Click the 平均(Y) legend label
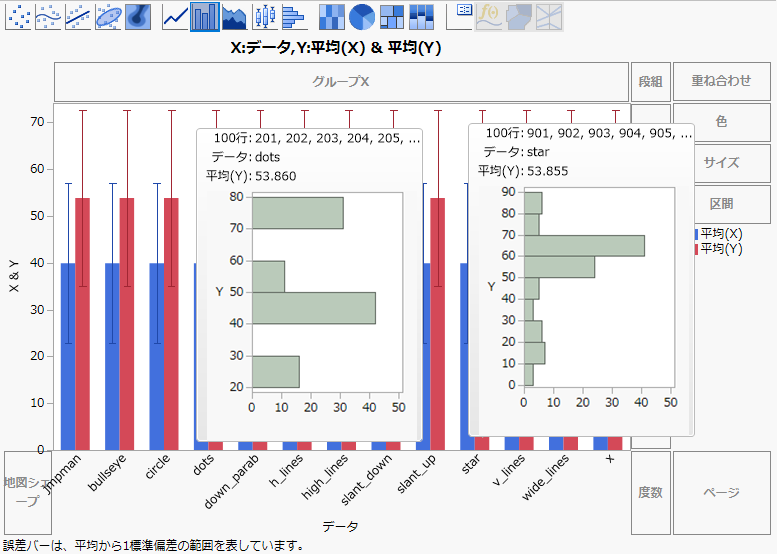 point(722,249)
